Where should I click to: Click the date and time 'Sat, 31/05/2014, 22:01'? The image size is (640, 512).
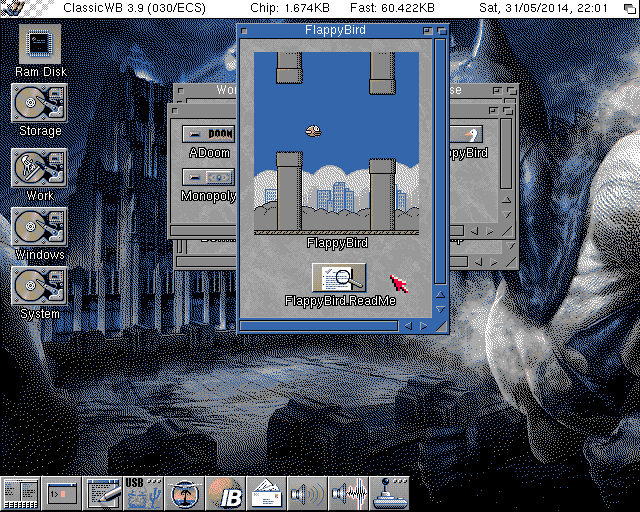coord(543,8)
